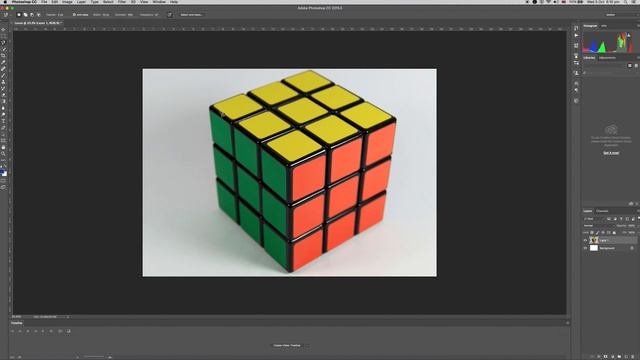Click the foreground color swatch
640x360 pixels.
click(x=2, y=171)
